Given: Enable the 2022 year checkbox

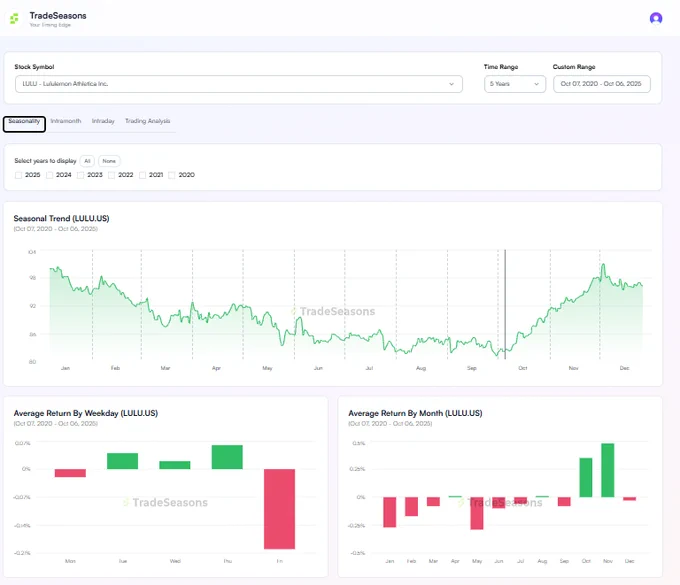Looking at the screenshot, I should (111, 175).
